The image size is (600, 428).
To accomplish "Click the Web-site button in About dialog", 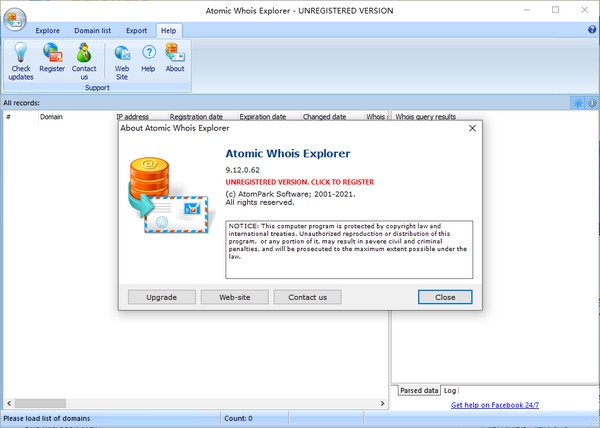I will coord(235,297).
